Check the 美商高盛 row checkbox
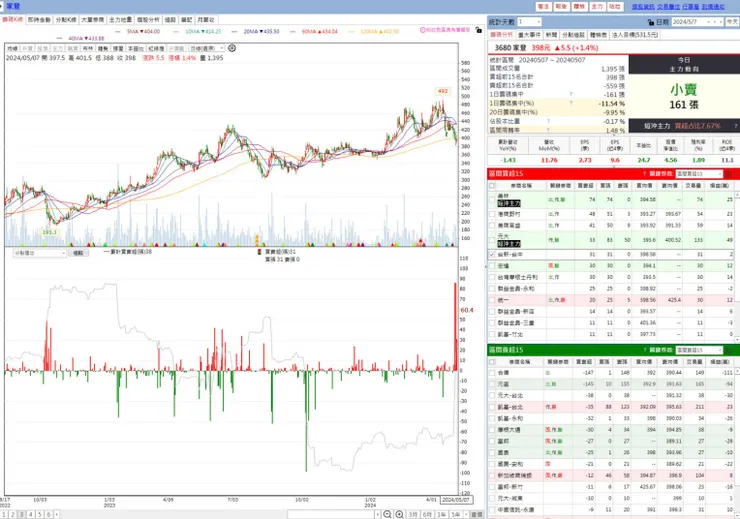This screenshot has width=740, height=519. click(492, 226)
